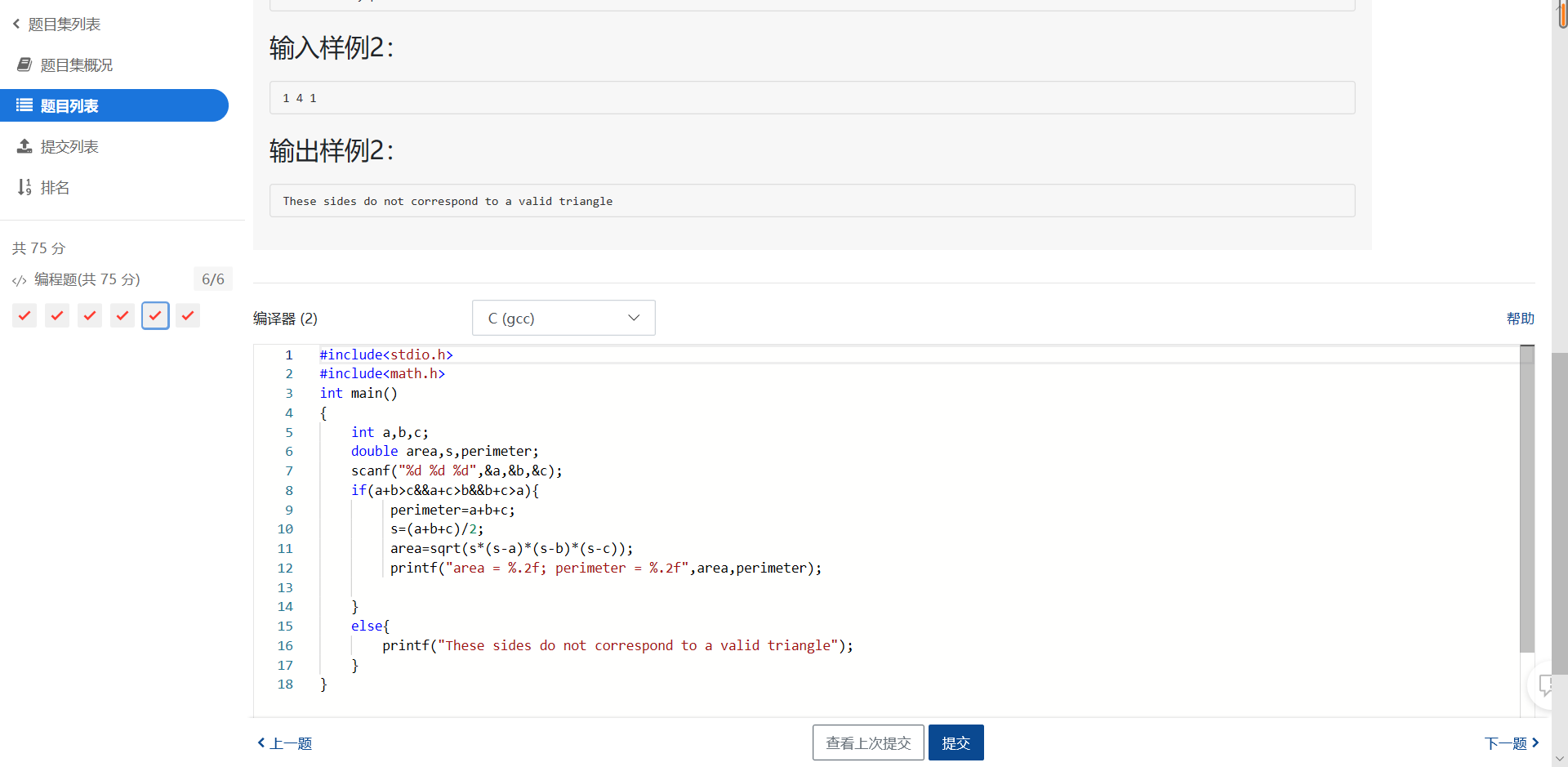Open the 排名 sidebar item
1568x767 pixels.
coord(55,187)
